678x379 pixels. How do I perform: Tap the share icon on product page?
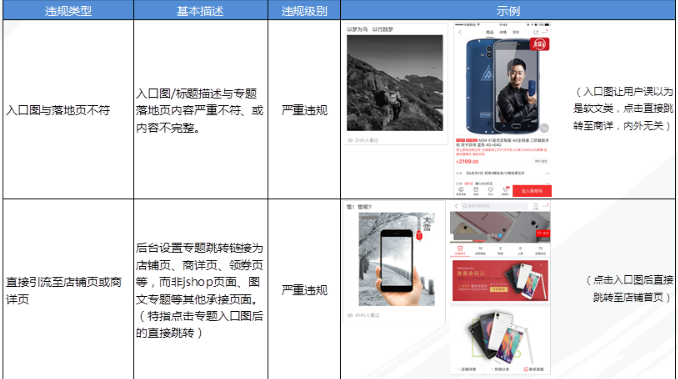tap(536, 32)
